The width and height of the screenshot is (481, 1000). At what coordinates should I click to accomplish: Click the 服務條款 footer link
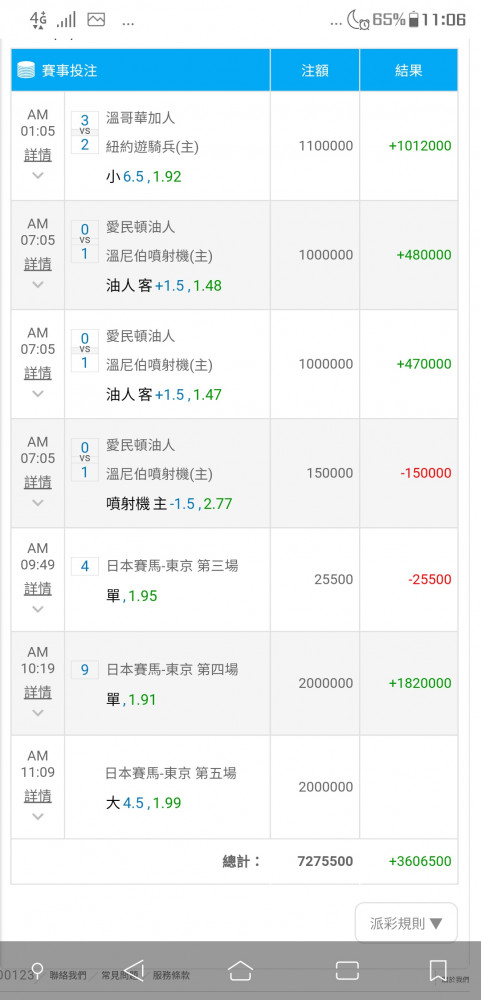pyautogui.click(x=171, y=975)
